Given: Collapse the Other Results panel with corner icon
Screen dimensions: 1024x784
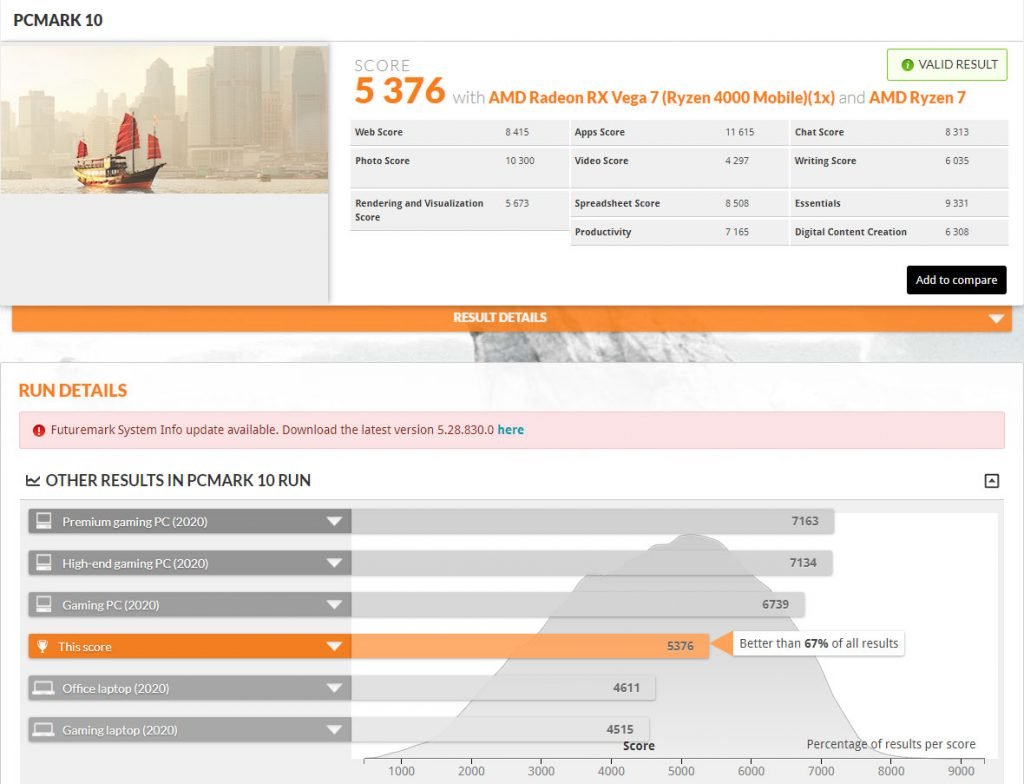Looking at the screenshot, I should coord(991,481).
